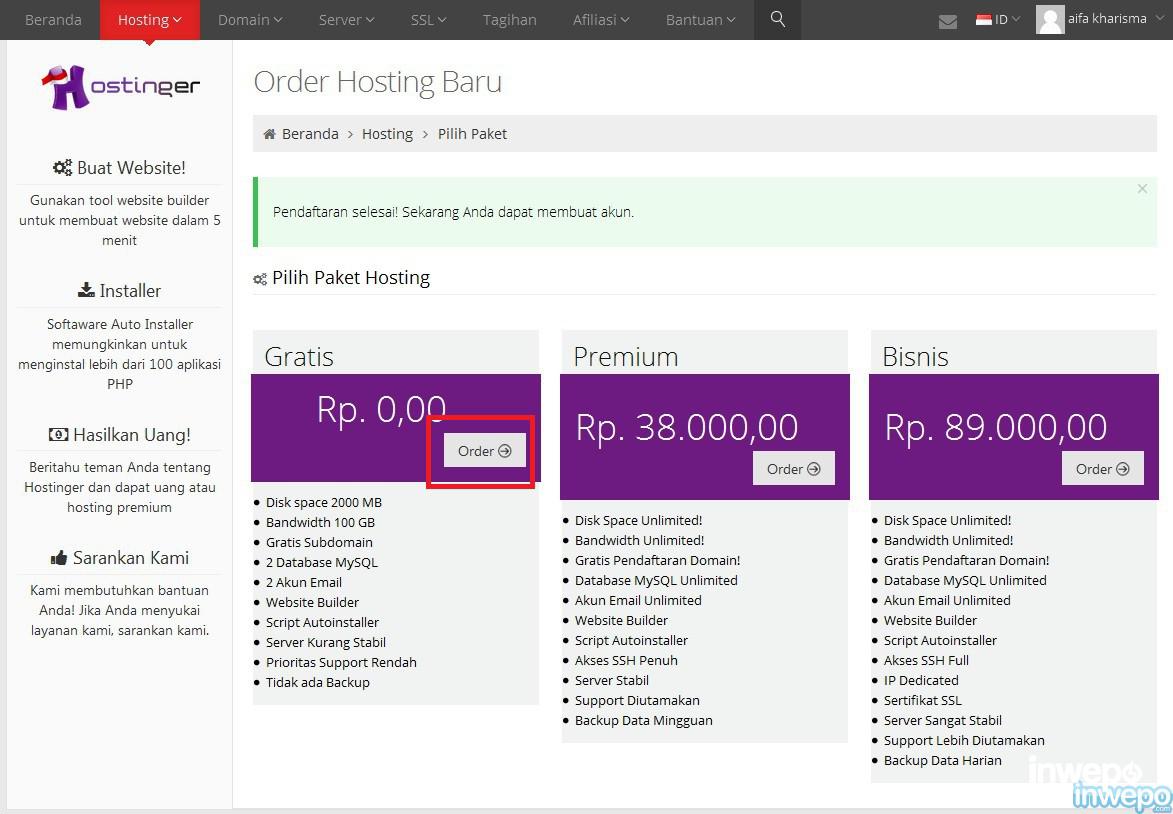The image size is (1173, 814).
Task: Open Tagihan in the navigation bar
Action: coord(509,19)
